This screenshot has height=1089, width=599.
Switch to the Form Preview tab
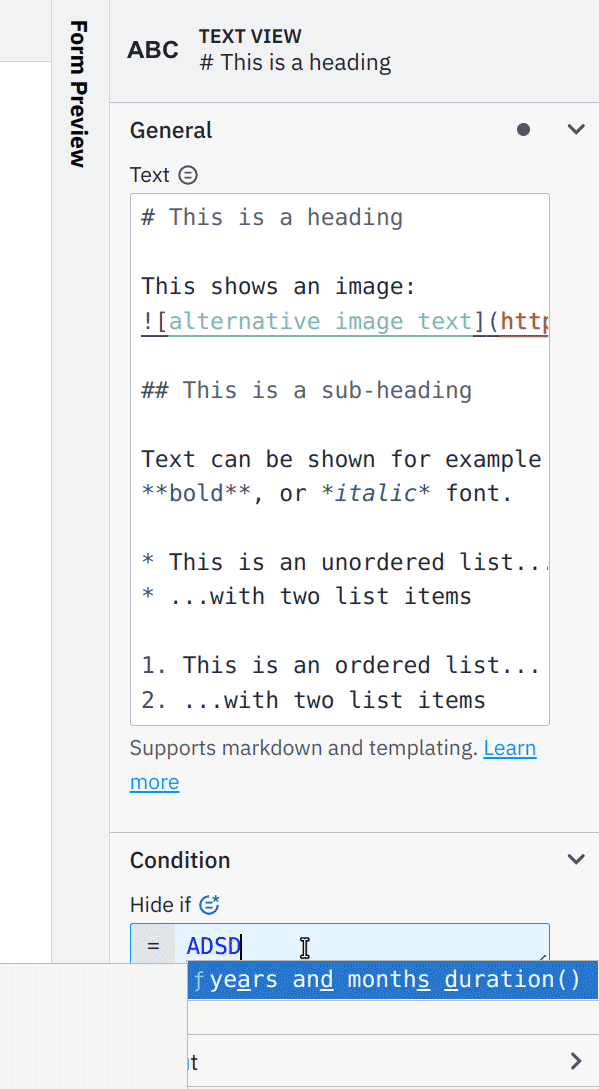[x=77, y=95]
